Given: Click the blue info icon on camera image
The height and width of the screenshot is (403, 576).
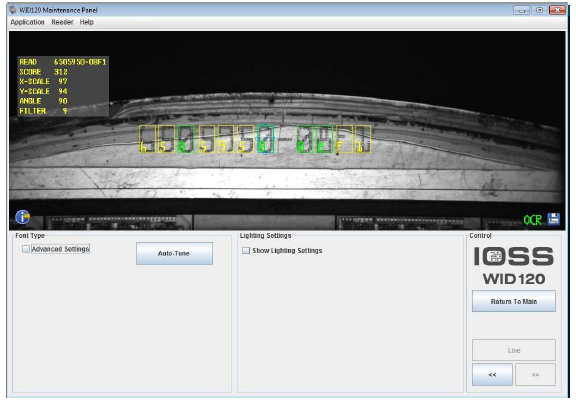Looking at the screenshot, I should click(22, 217).
